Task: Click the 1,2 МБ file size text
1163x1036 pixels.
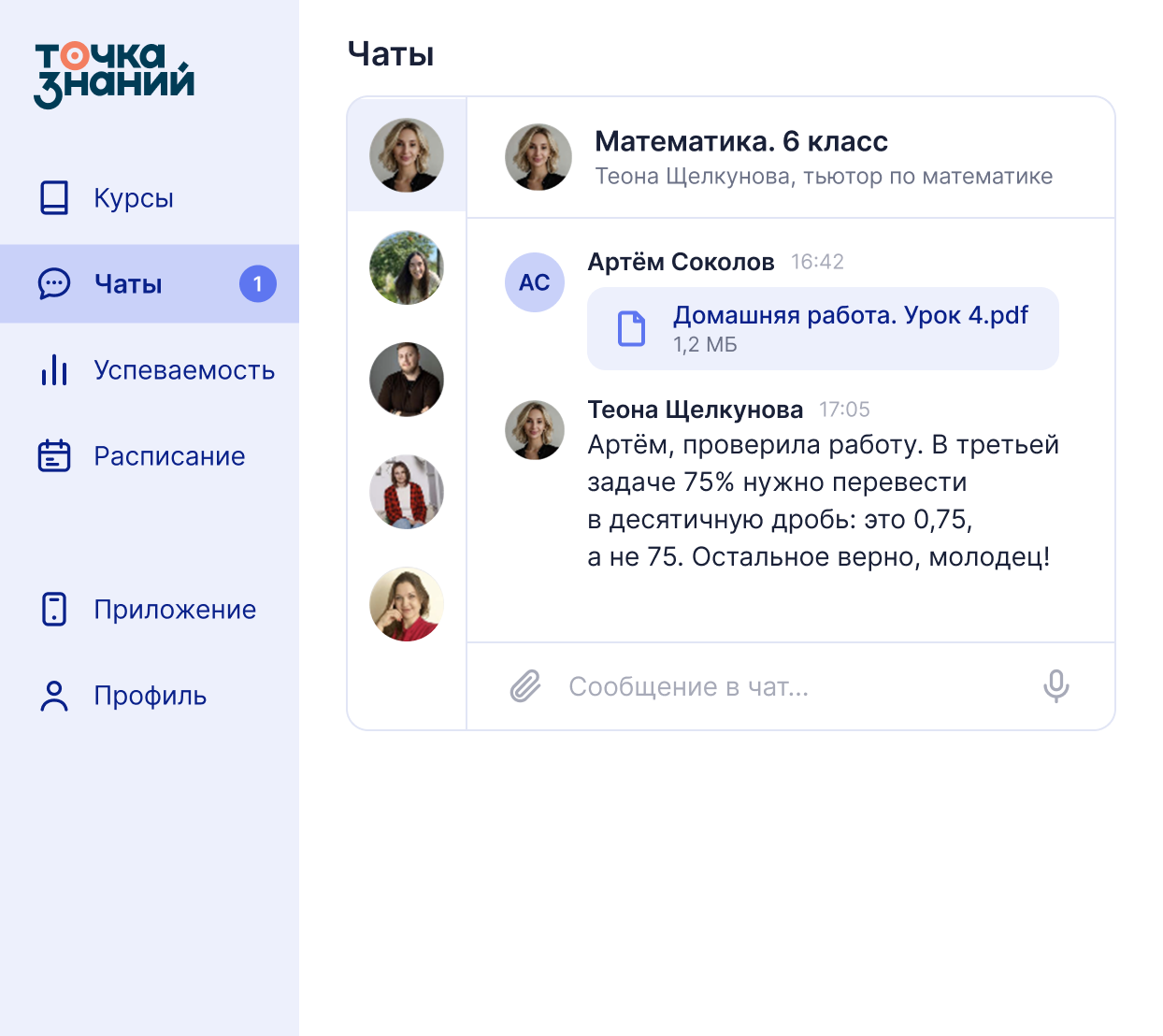Action: point(705,345)
